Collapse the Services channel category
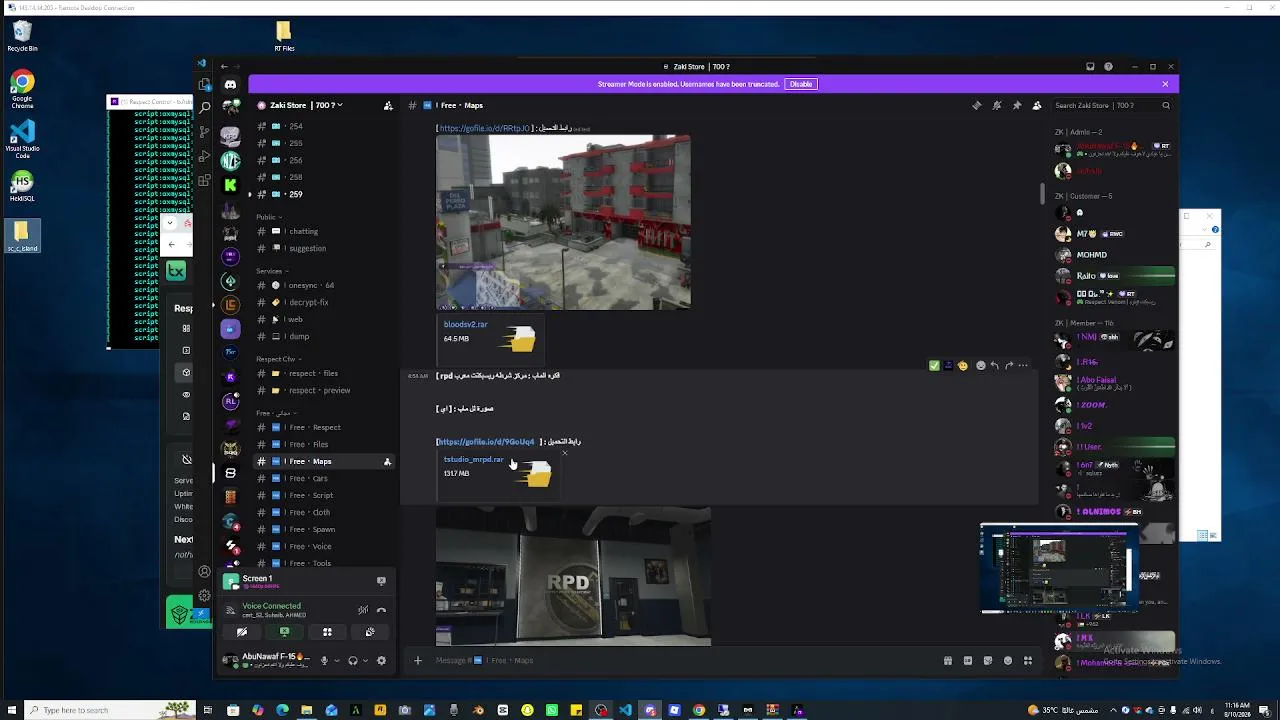The width and height of the screenshot is (1280, 720). tap(271, 271)
